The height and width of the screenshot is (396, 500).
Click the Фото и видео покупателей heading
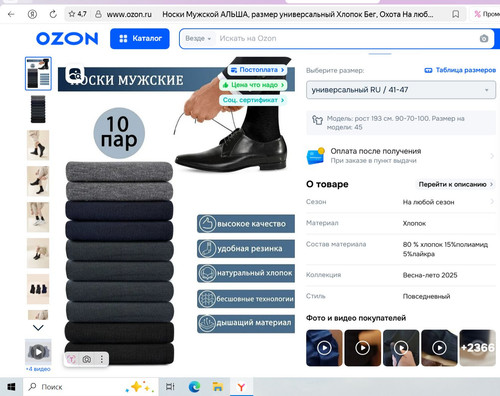click(x=356, y=318)
